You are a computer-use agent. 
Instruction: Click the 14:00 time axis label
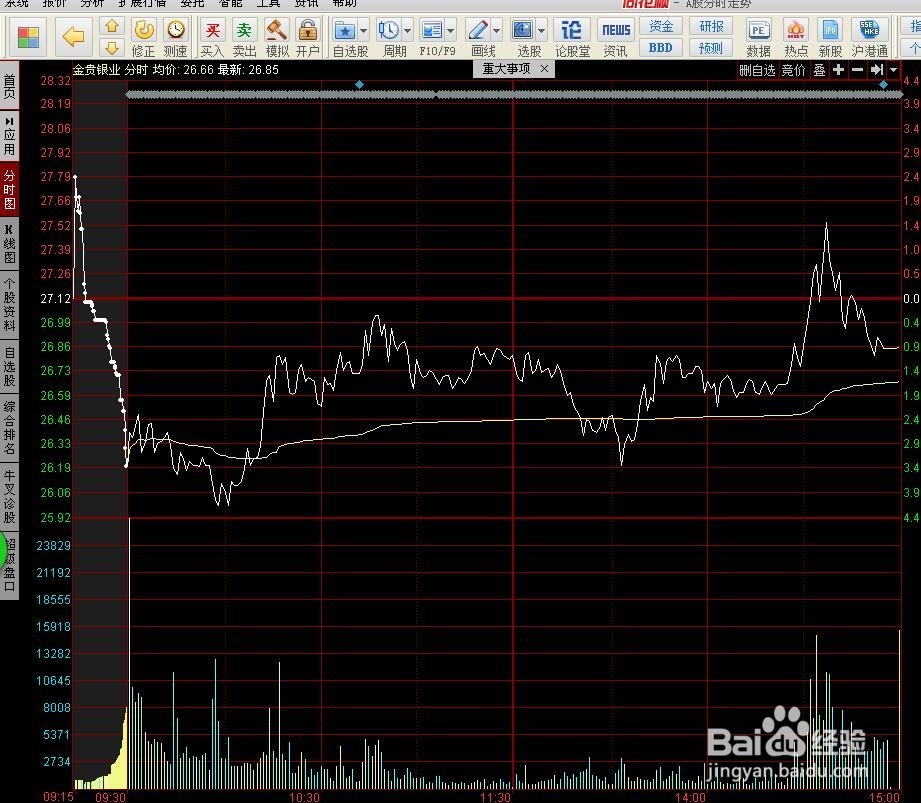691,797
